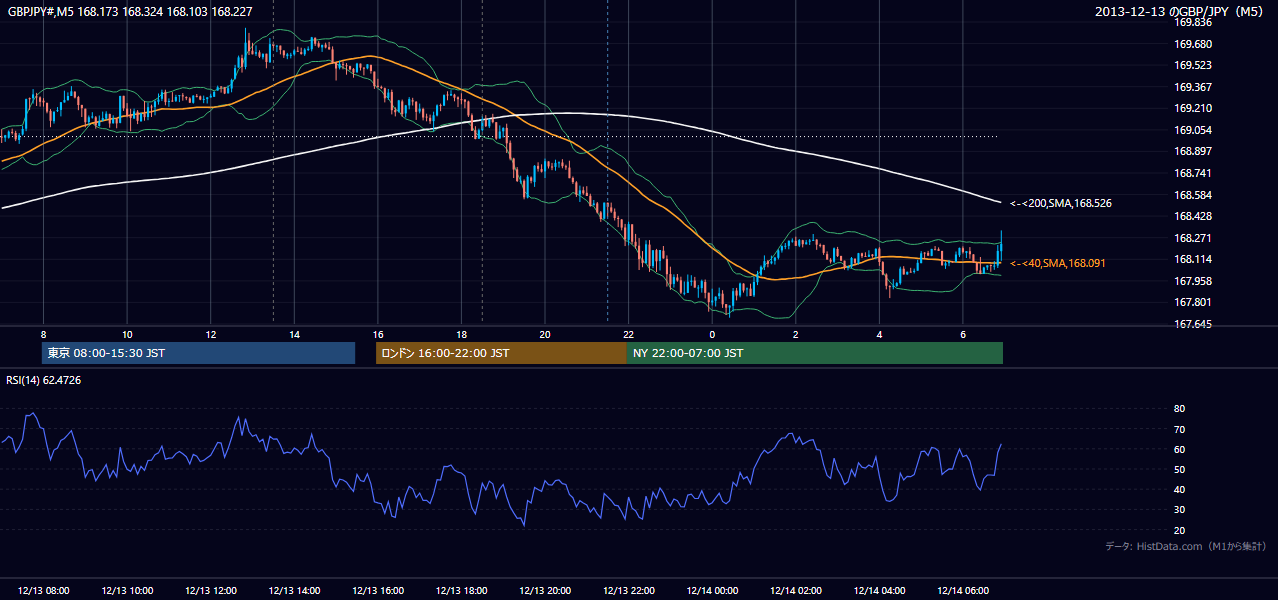1278x600 pixels.
Task: Click the 12/14 02:00 bottom time label
Action: pos(796,591)
